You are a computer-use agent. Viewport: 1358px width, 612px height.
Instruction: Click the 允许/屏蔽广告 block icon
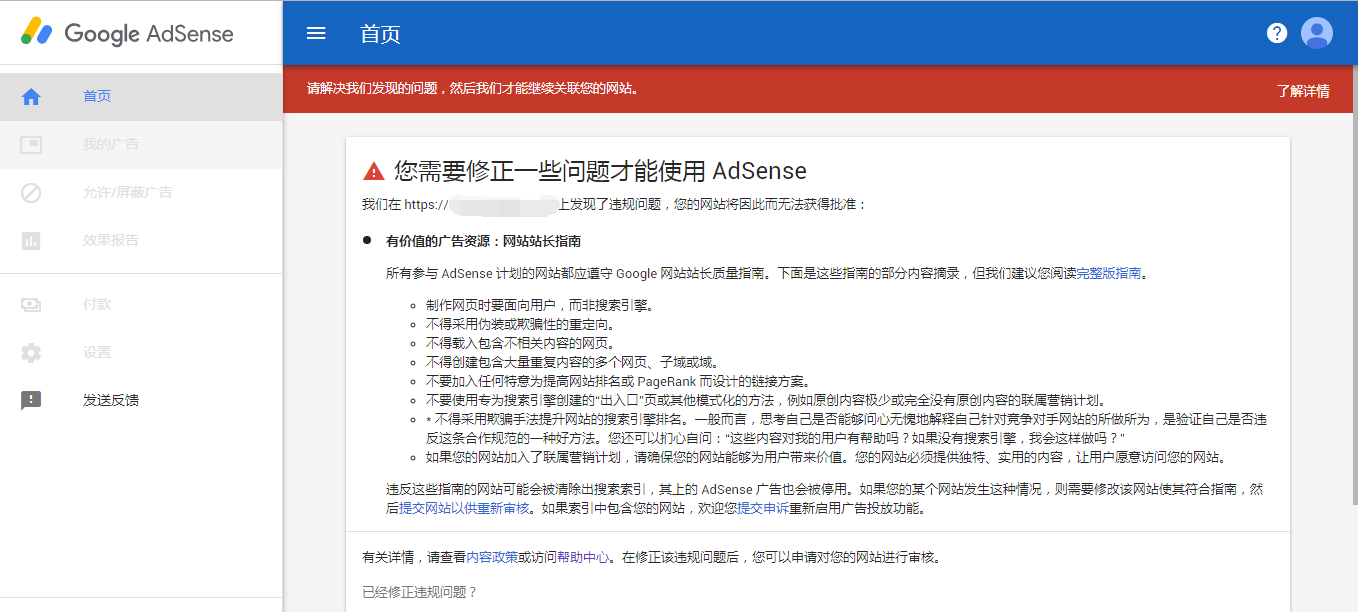click(x=31, y=192)
